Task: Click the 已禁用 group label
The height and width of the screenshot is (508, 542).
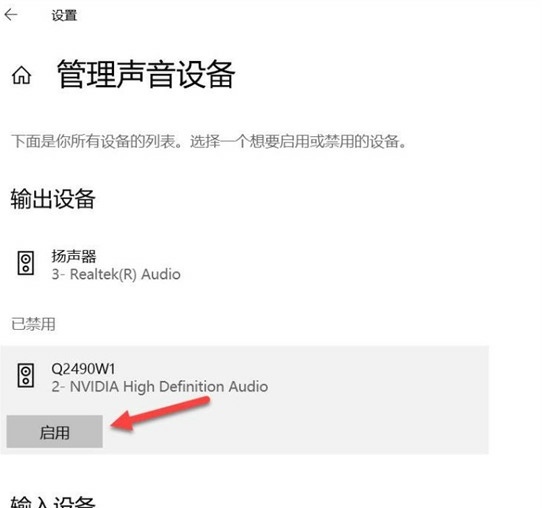Action: pyautogui.click(x=33, y=324)
